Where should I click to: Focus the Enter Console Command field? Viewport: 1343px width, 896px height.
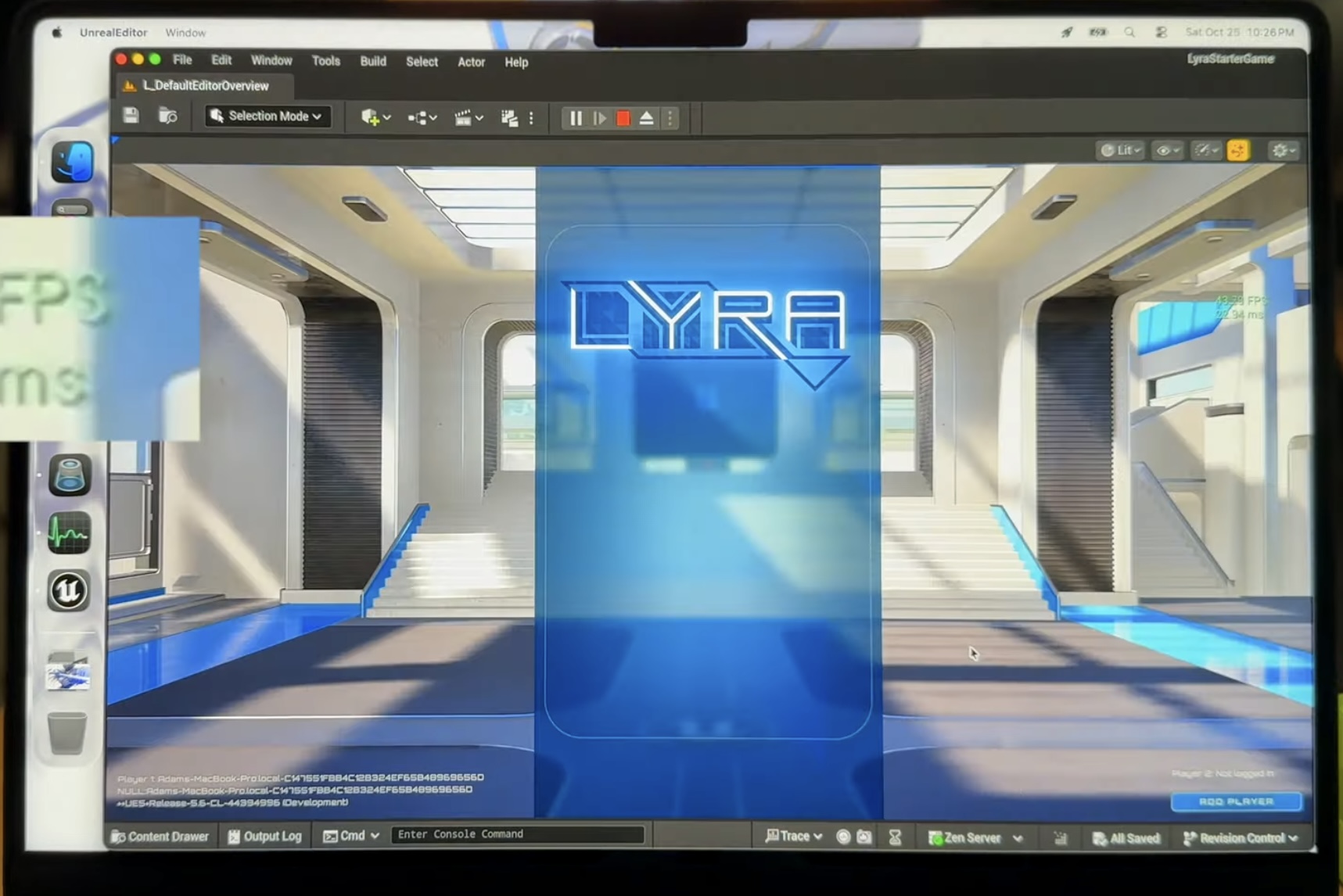click(517, 834)
